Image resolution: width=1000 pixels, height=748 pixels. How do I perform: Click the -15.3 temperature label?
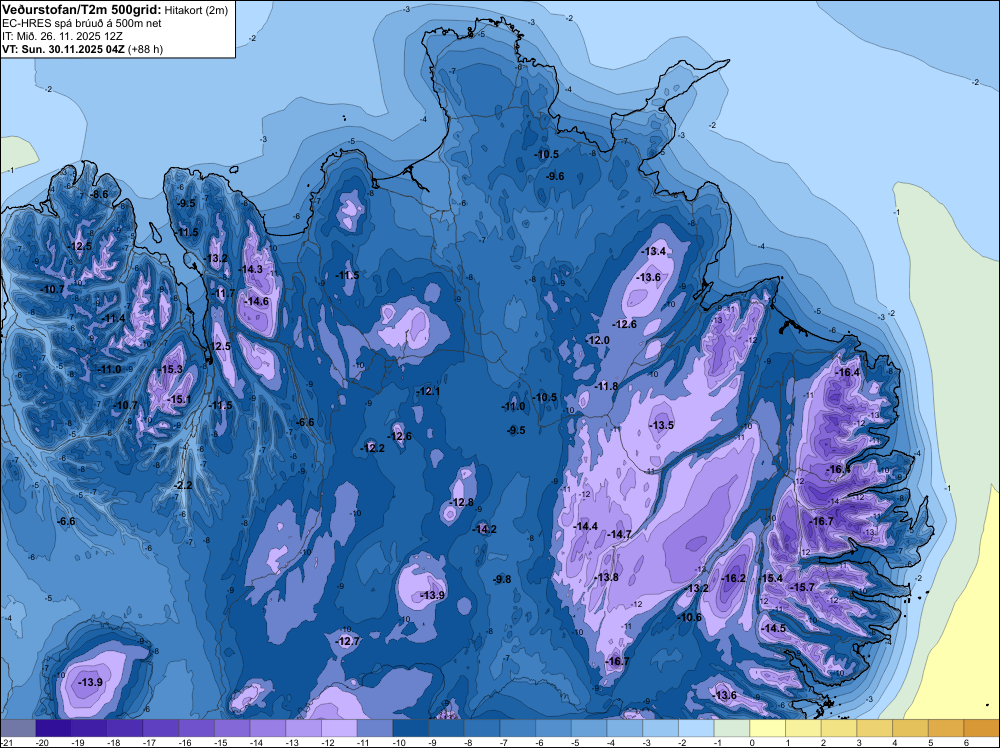tap(171, 369)
